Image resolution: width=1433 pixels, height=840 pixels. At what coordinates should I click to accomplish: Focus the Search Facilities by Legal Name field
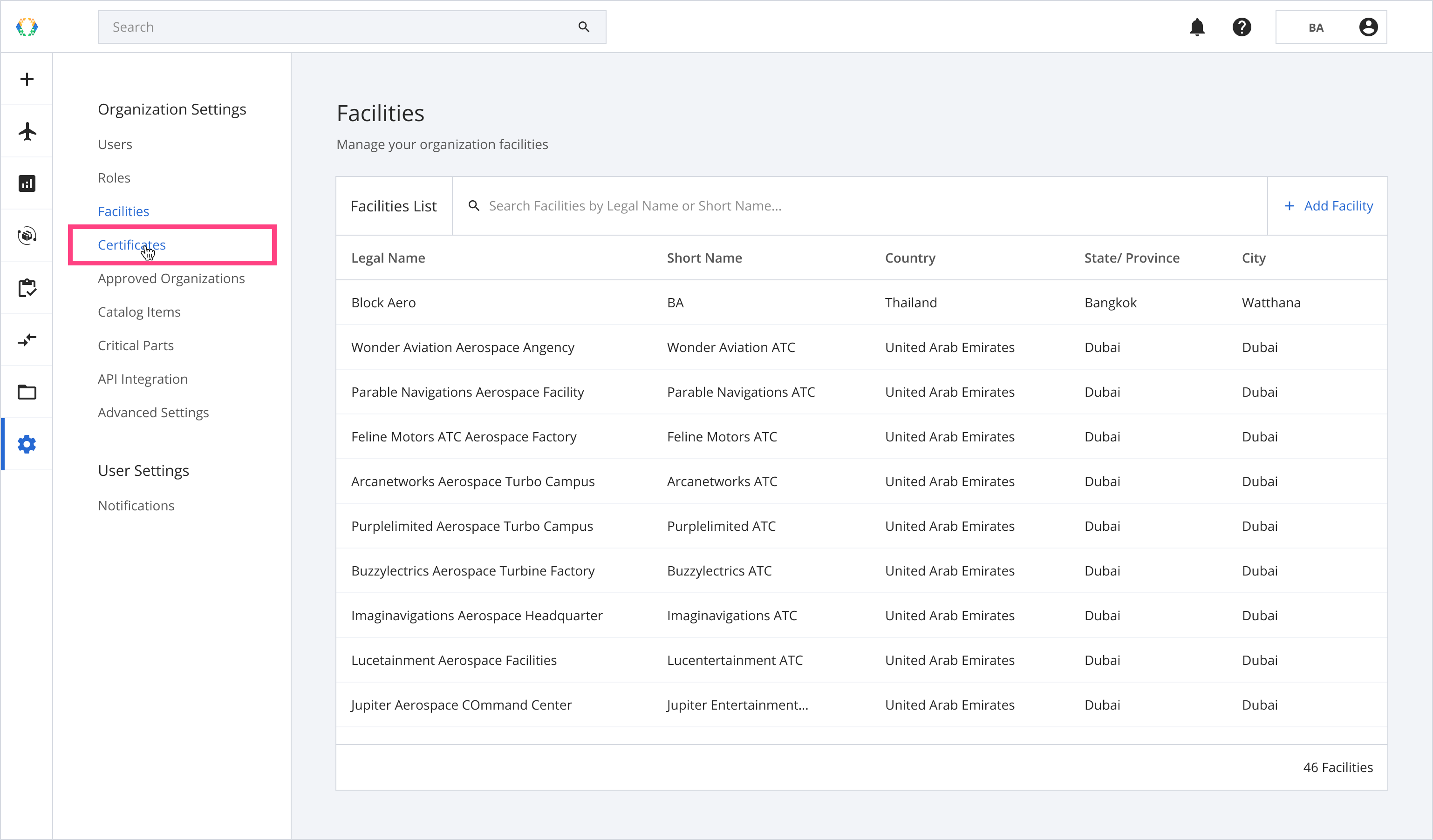click(860, 206)
